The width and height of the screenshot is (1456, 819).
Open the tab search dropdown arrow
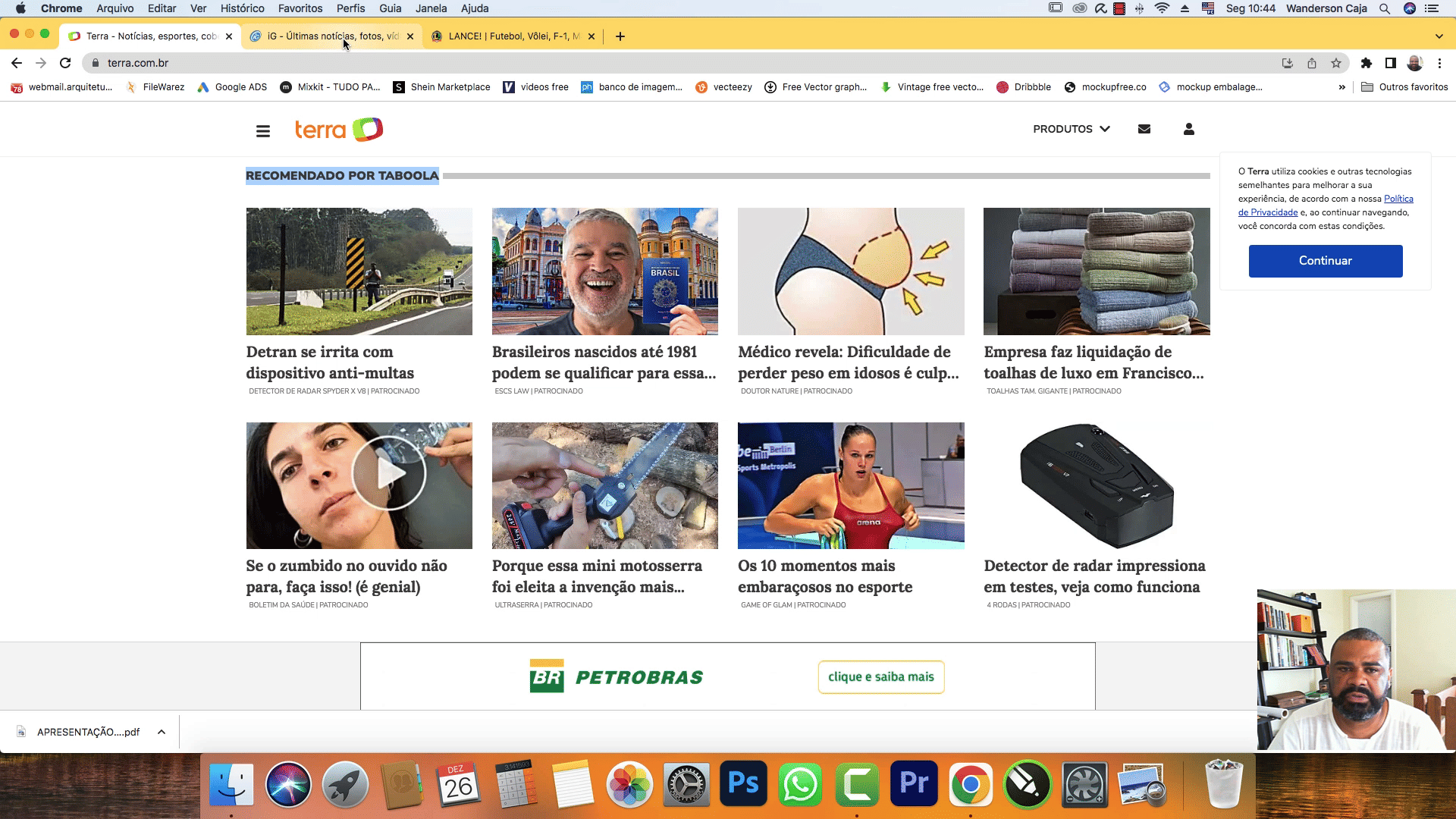1439,36
